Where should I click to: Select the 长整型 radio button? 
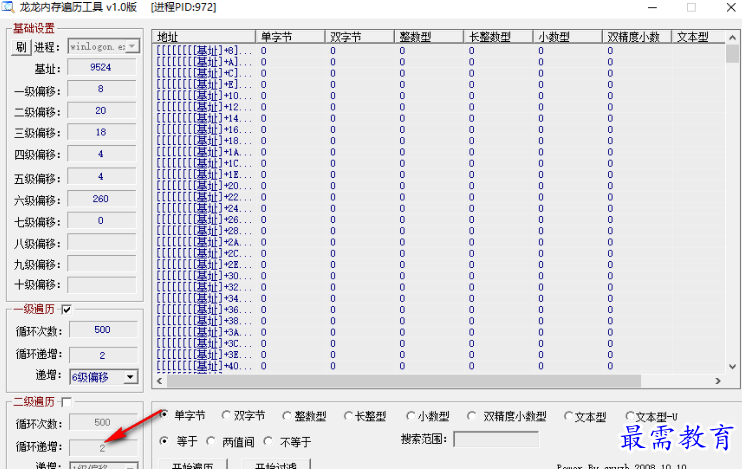coord(348,416)
